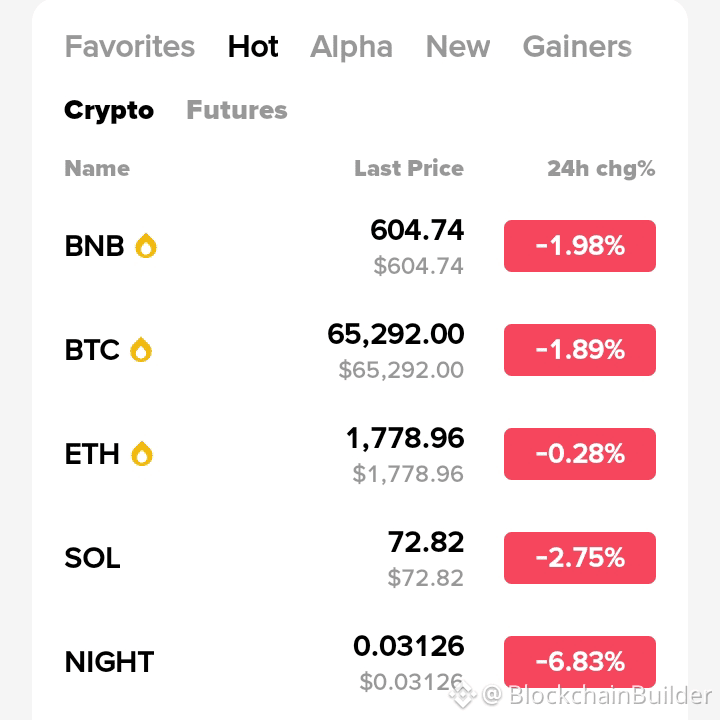Click the SOL -2.75% change badge
Screen dimensions: 720x720
tap(579, 558)
